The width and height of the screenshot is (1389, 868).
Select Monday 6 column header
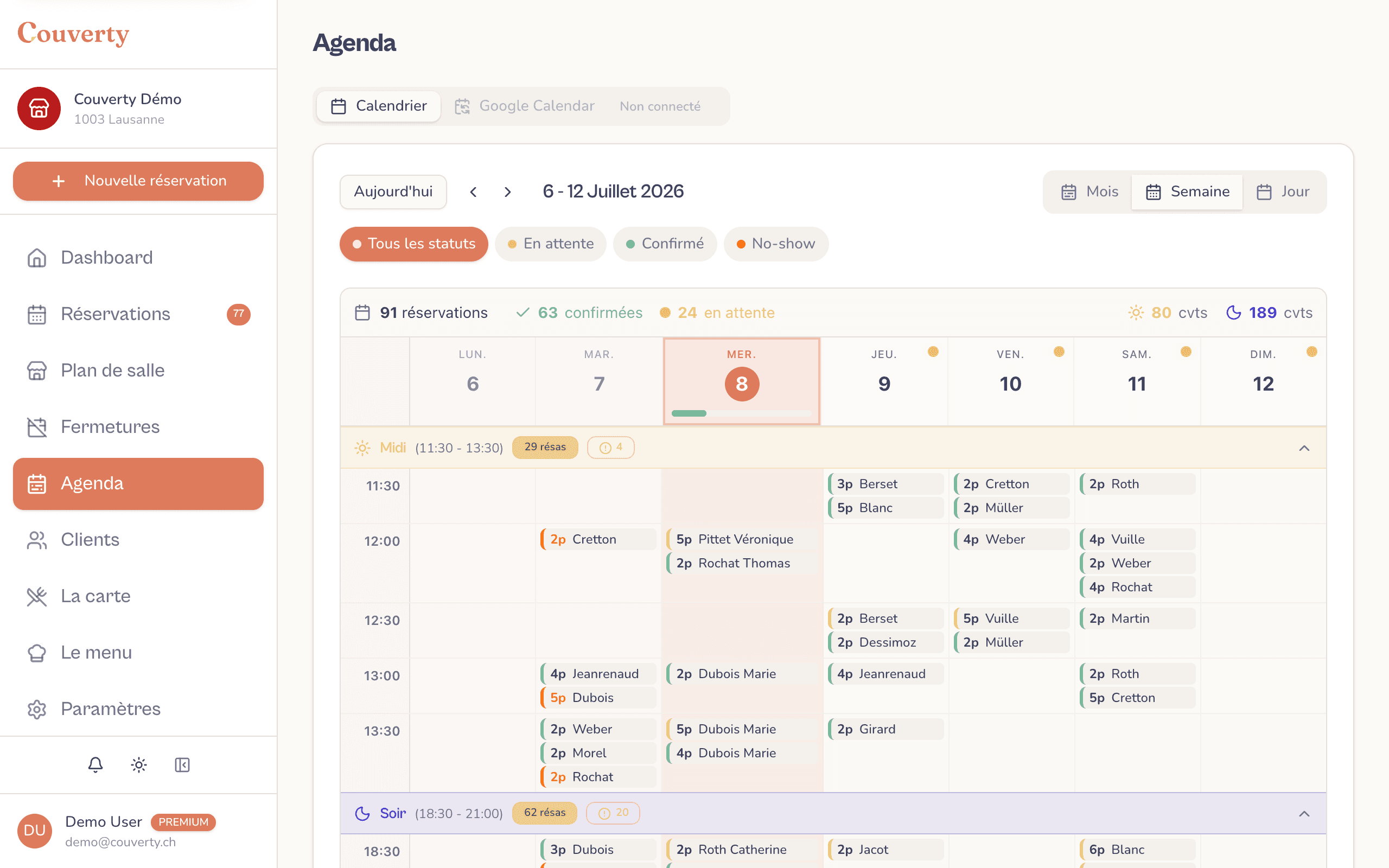pyautogui.click(x=473, y=381)
